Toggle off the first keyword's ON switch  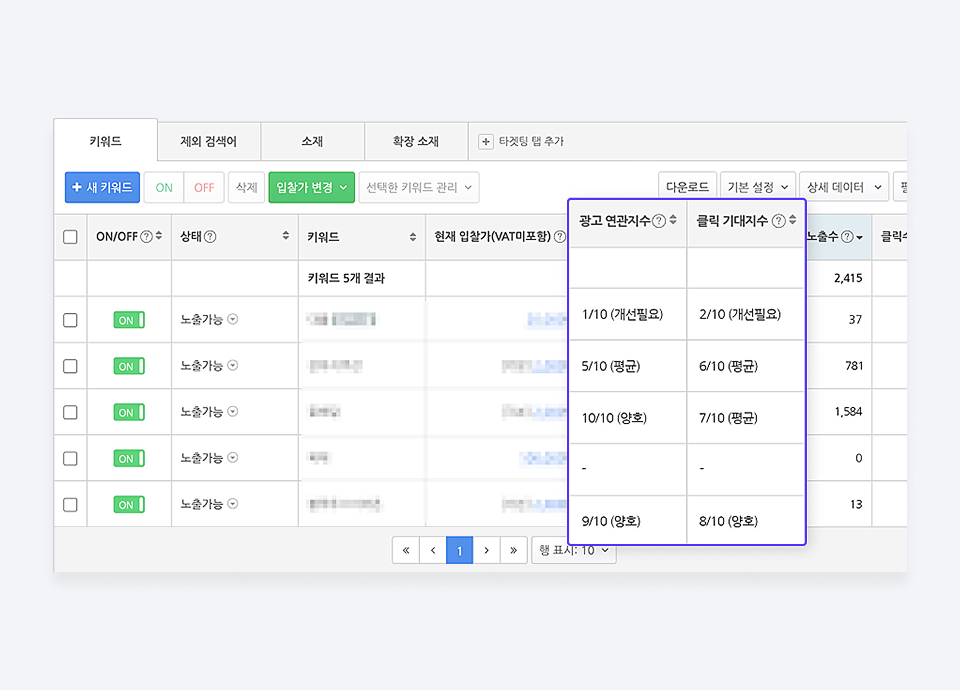(128, 319)
